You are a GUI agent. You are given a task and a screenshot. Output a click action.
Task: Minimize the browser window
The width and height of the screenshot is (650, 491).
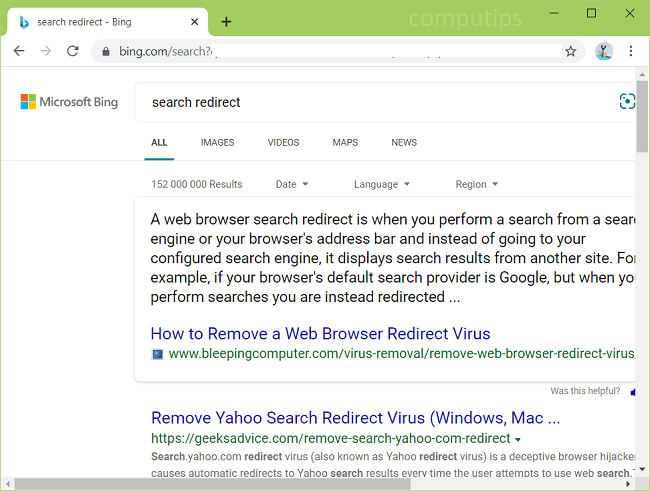pyautogui.click(x=554, y=13)
